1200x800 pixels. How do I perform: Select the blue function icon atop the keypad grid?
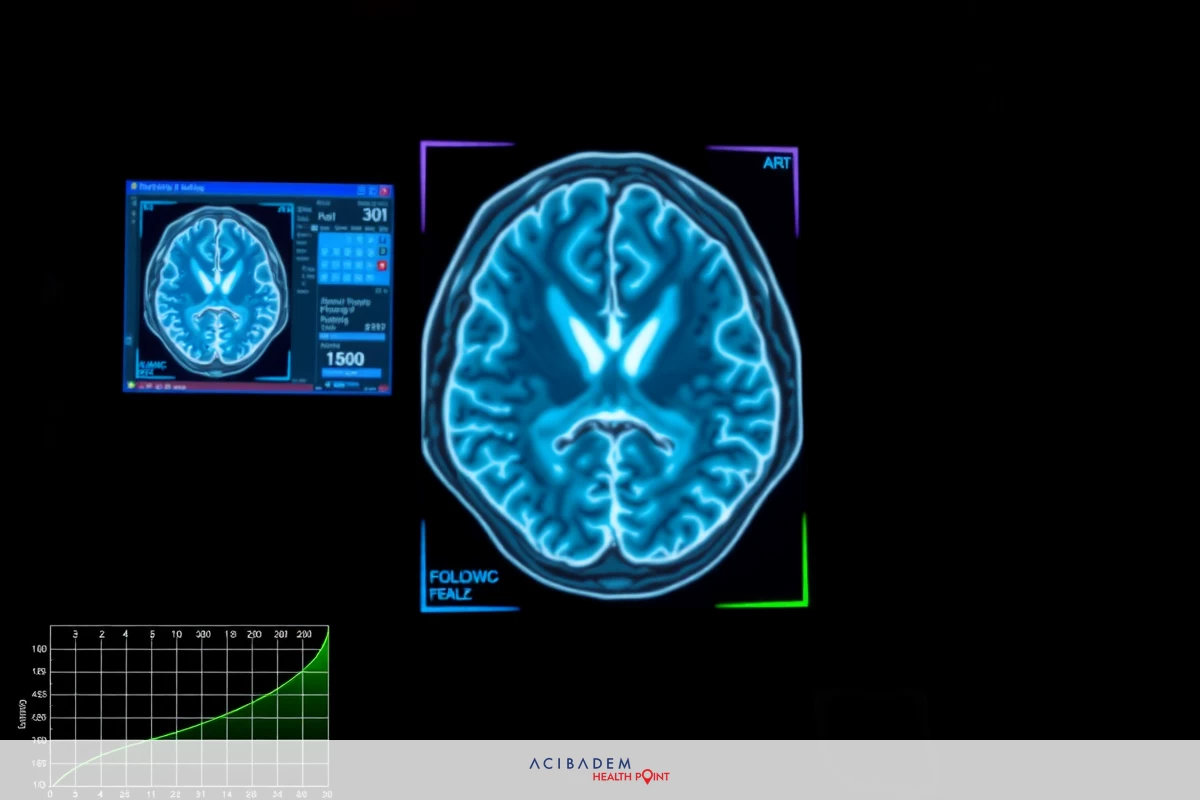click(381, 239)
